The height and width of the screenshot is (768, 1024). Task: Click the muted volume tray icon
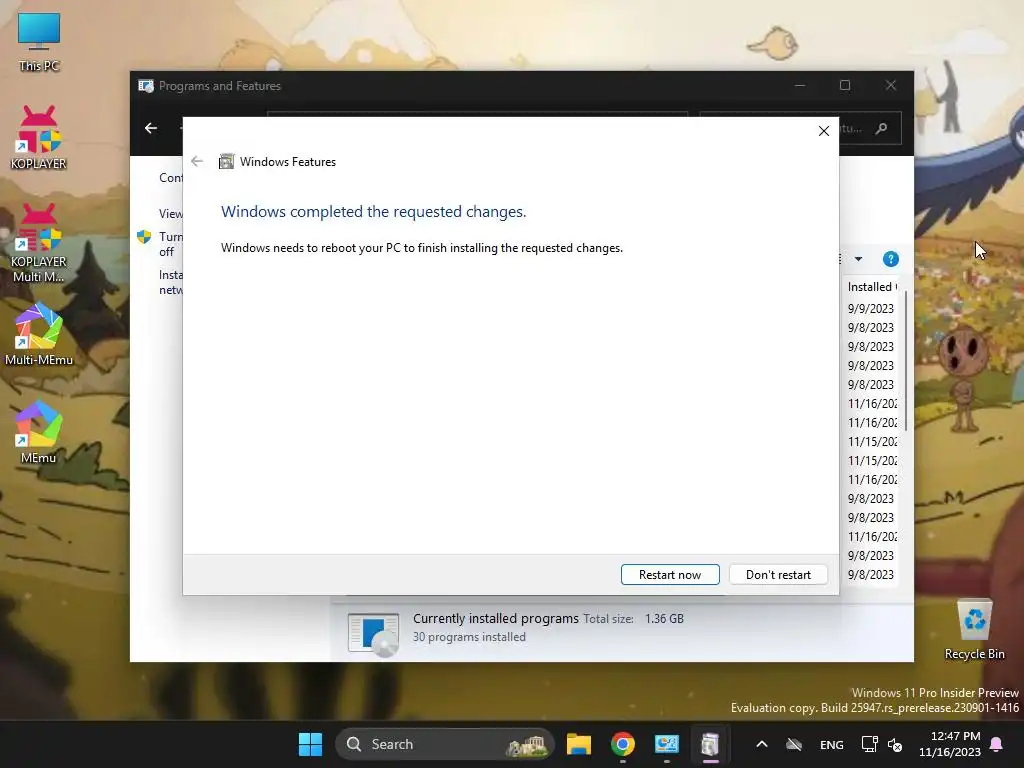tap(895, 745)
